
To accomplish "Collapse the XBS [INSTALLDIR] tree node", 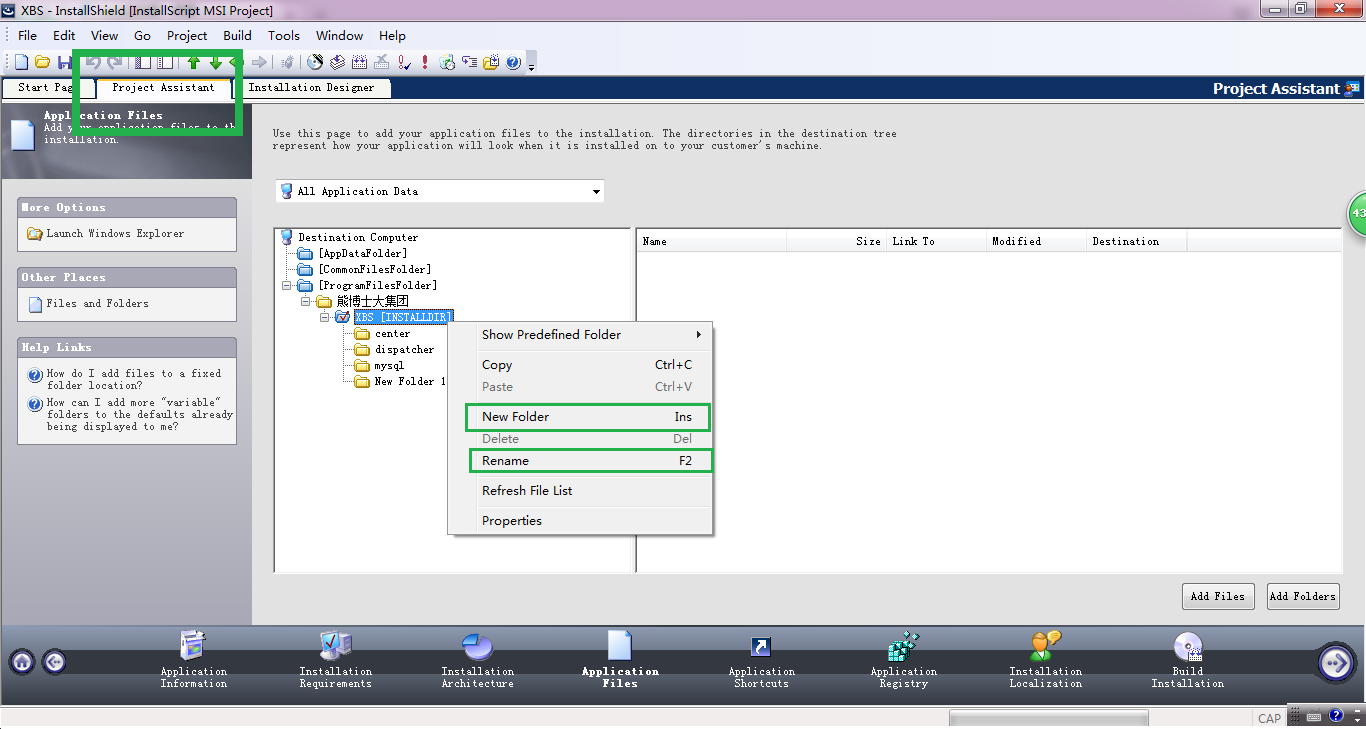I will click(x=324, y=317).
